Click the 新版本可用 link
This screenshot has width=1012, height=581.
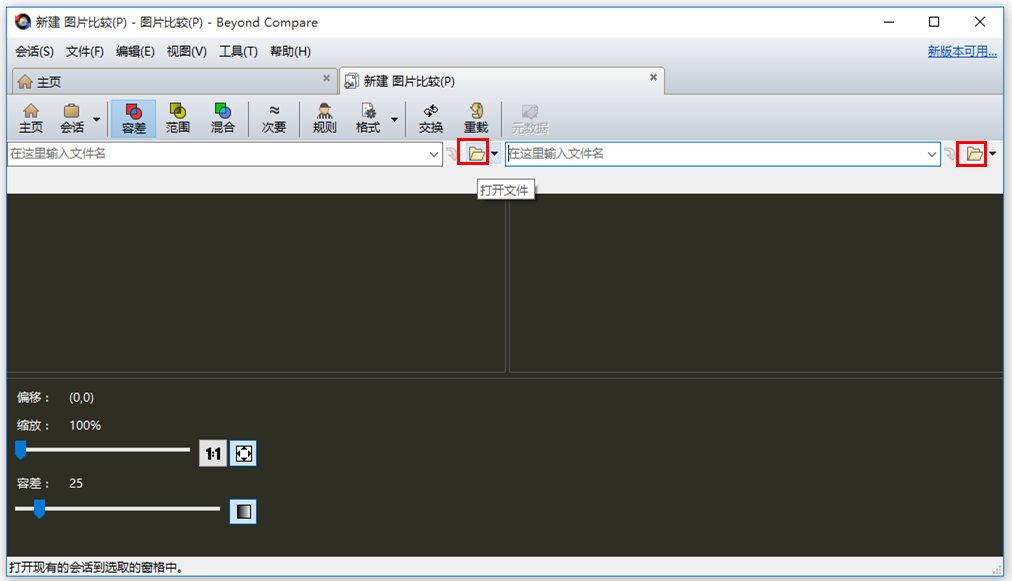962,52
